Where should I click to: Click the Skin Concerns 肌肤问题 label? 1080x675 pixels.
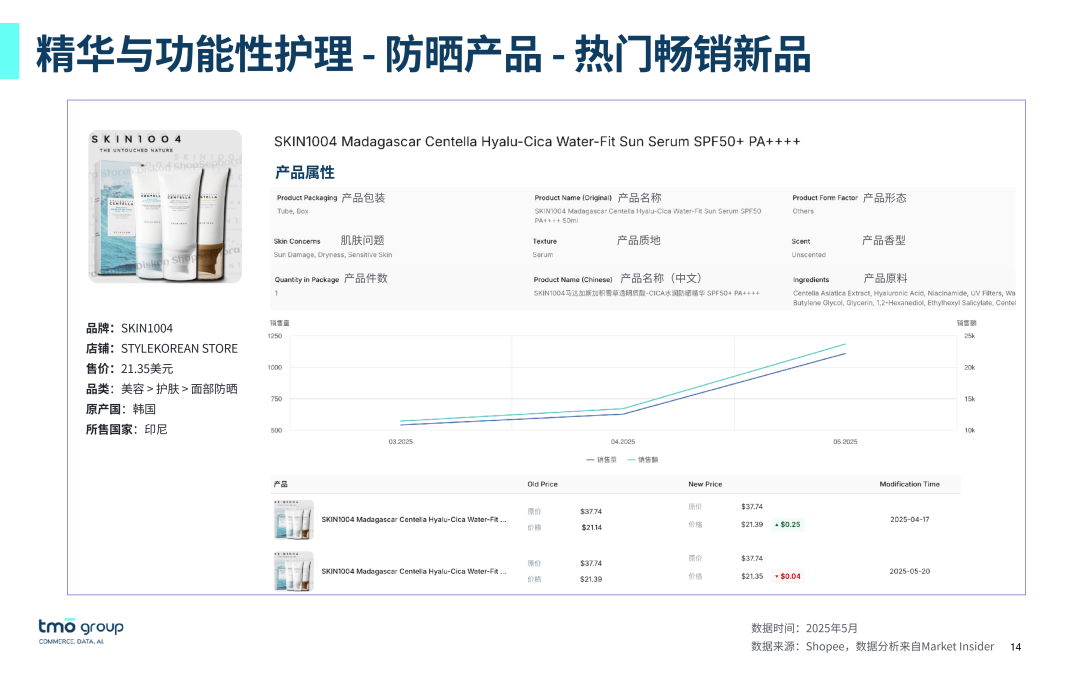click(329, 240)
